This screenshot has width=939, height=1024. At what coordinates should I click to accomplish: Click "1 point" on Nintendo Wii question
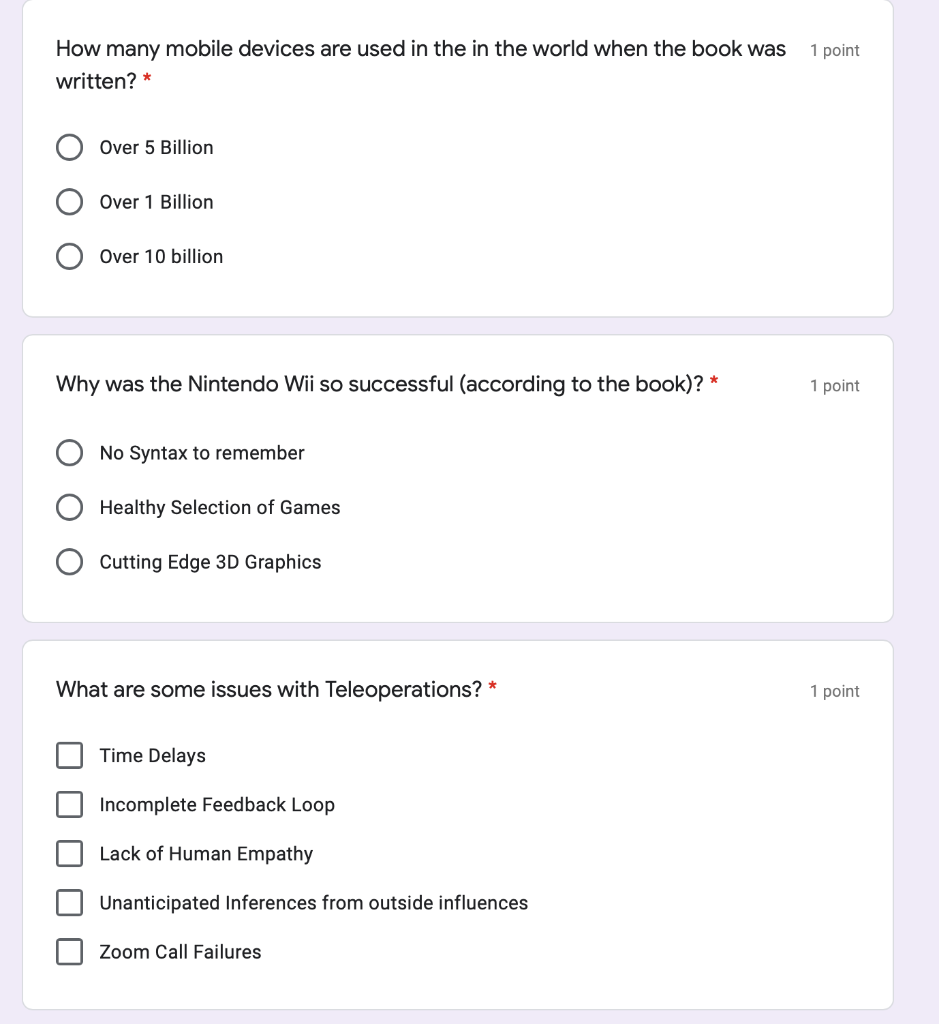pyautogui.click(x=835, y=386)
